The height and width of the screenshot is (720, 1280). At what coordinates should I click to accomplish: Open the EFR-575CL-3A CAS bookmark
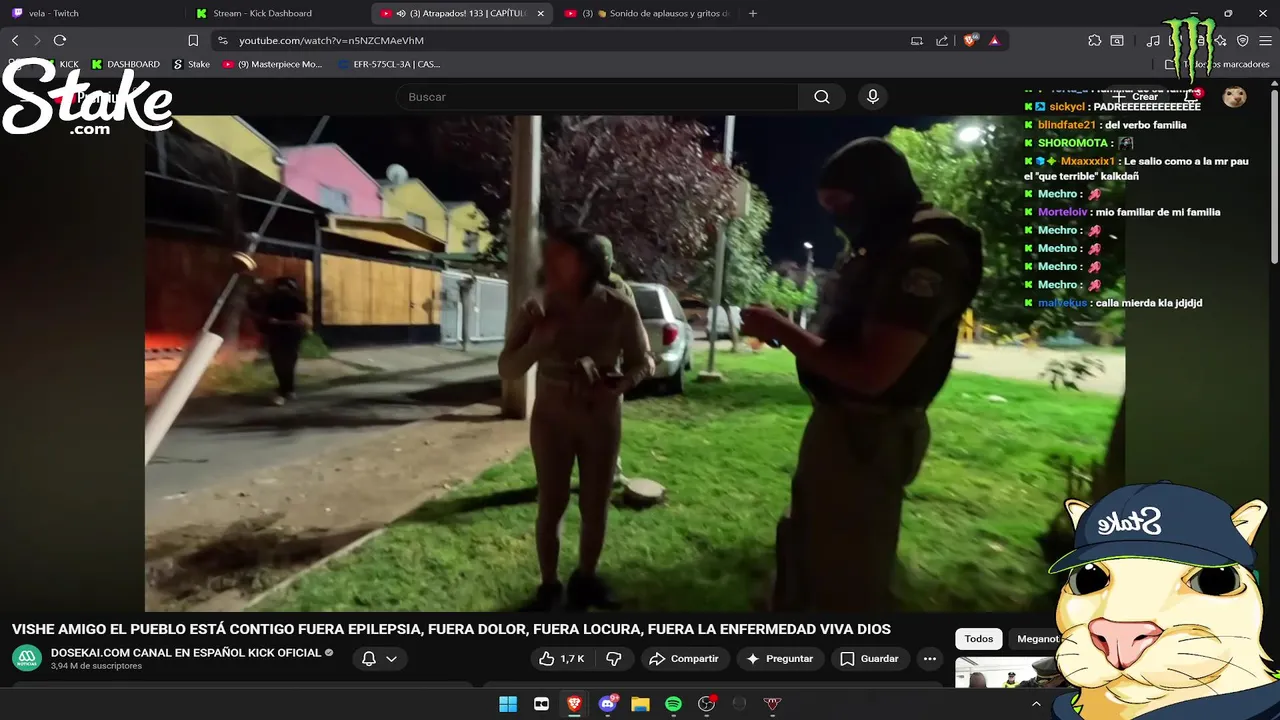(x=389, y=64)
